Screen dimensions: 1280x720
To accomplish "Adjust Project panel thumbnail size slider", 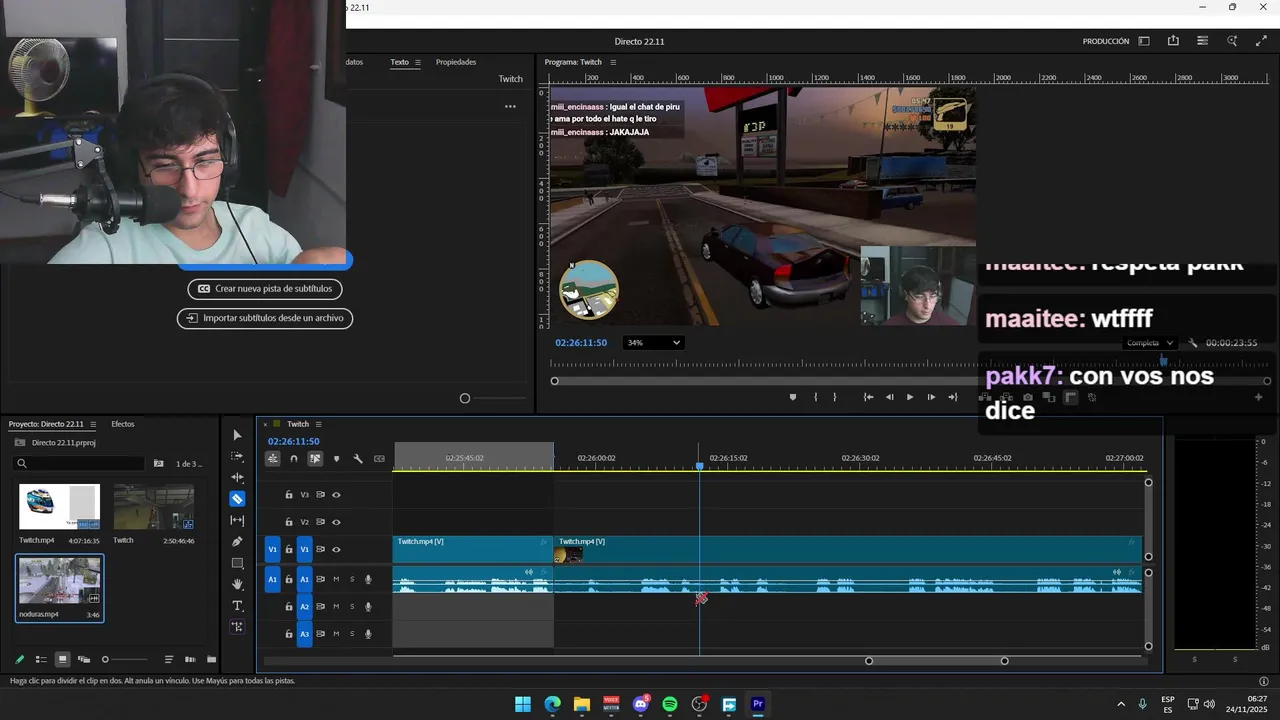I will pyautogui.click(x=105, y=659).
